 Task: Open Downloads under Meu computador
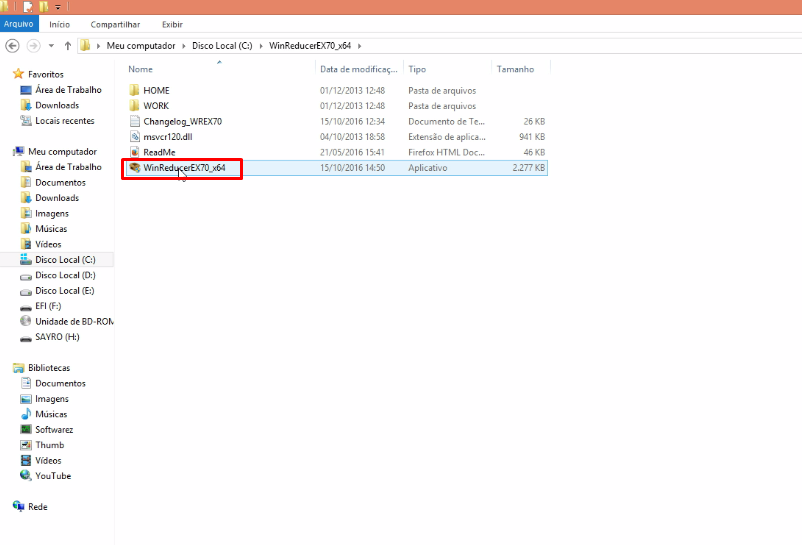[x=57, y=198]
